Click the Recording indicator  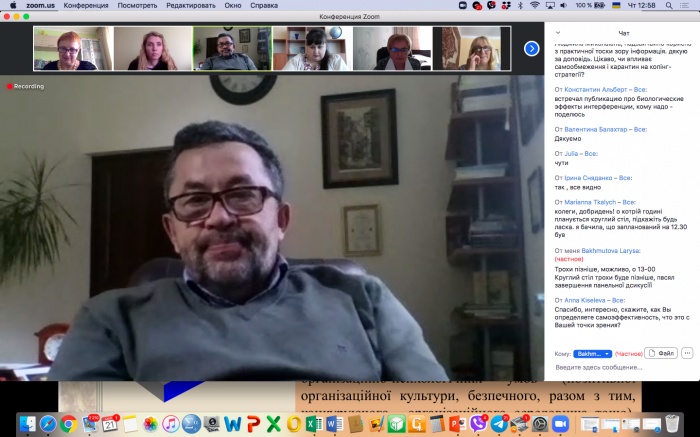pos(25,86)
